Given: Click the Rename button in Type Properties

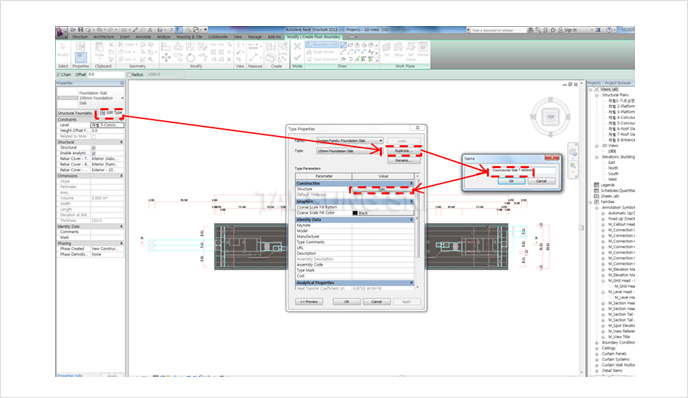Looking at the screenshot, I should point(403,161).
